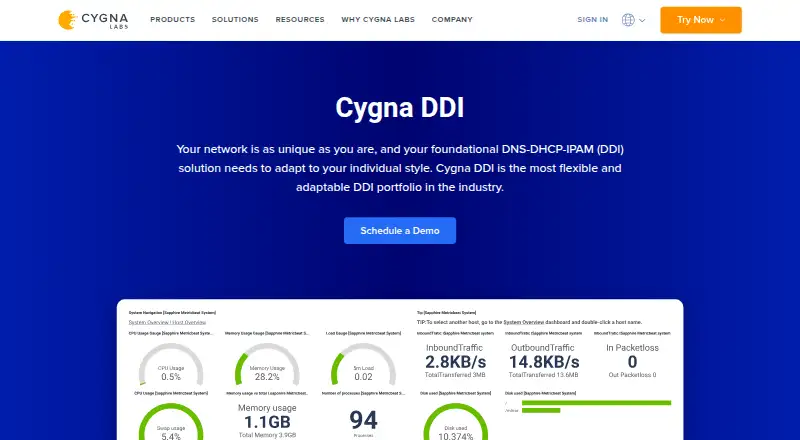Open the Company menu
The image size is (800, 440).
point(452,19)
